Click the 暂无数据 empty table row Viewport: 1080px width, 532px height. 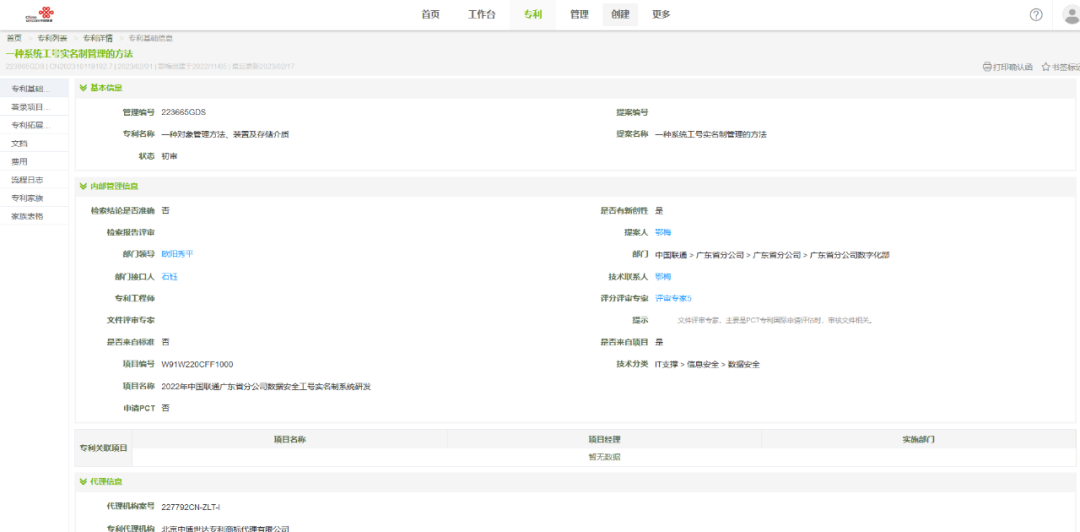[604, 457]
